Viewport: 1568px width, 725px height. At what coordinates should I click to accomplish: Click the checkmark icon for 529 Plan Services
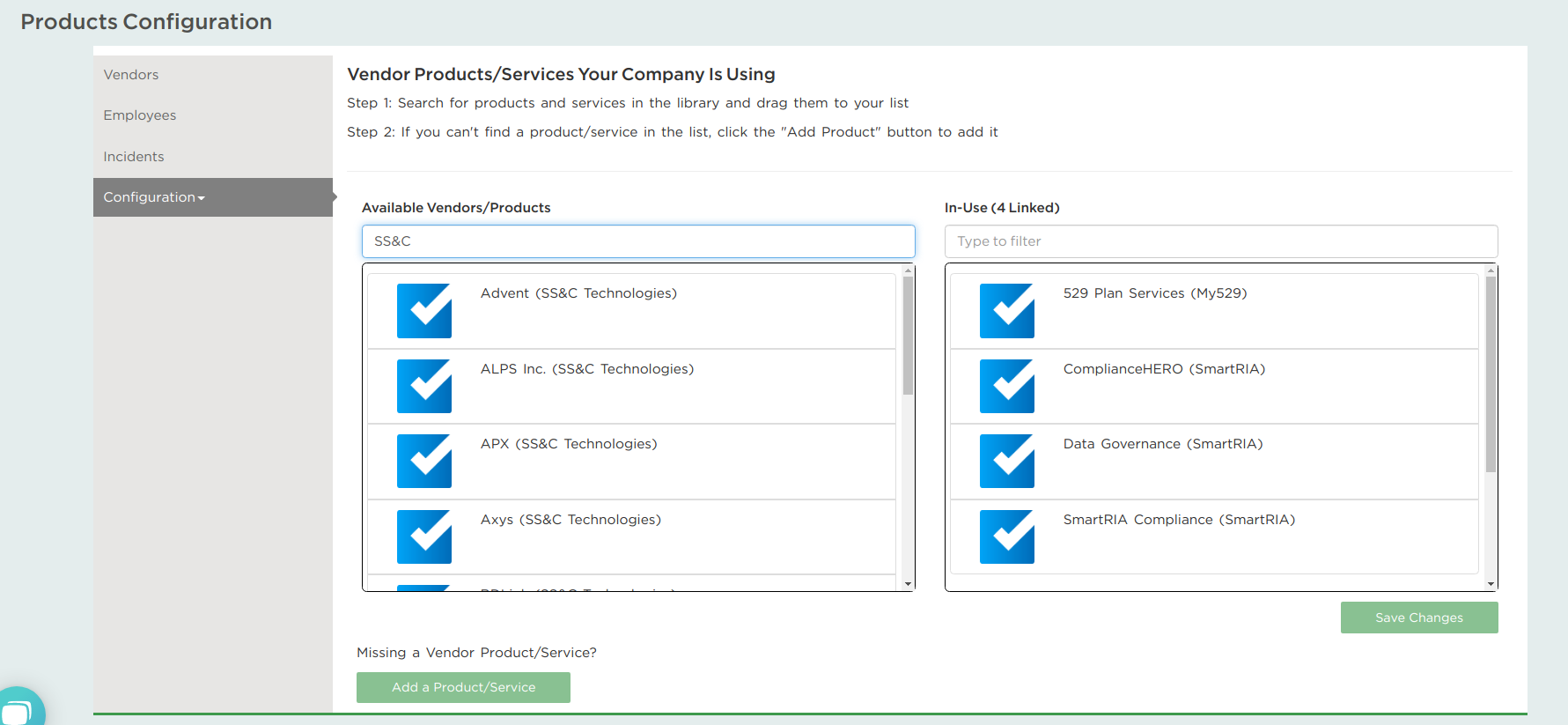[x=1007, y=311]
